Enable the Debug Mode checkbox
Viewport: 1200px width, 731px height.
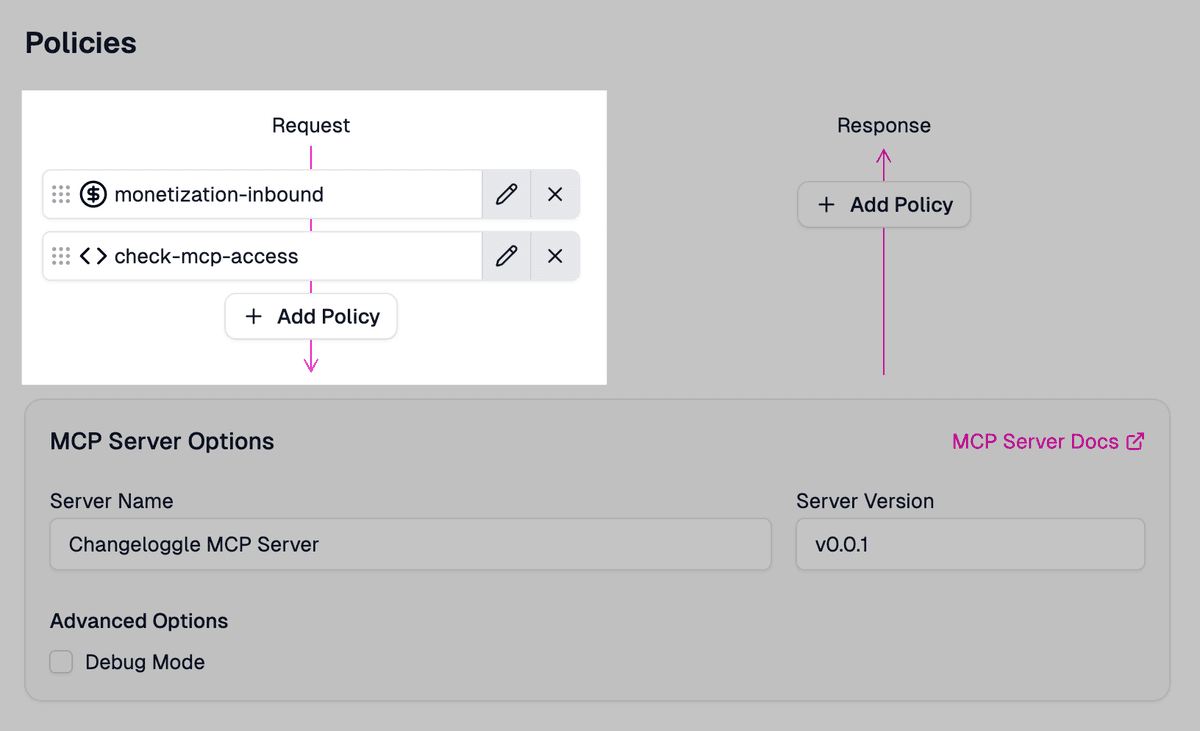[x=62, y=662]
